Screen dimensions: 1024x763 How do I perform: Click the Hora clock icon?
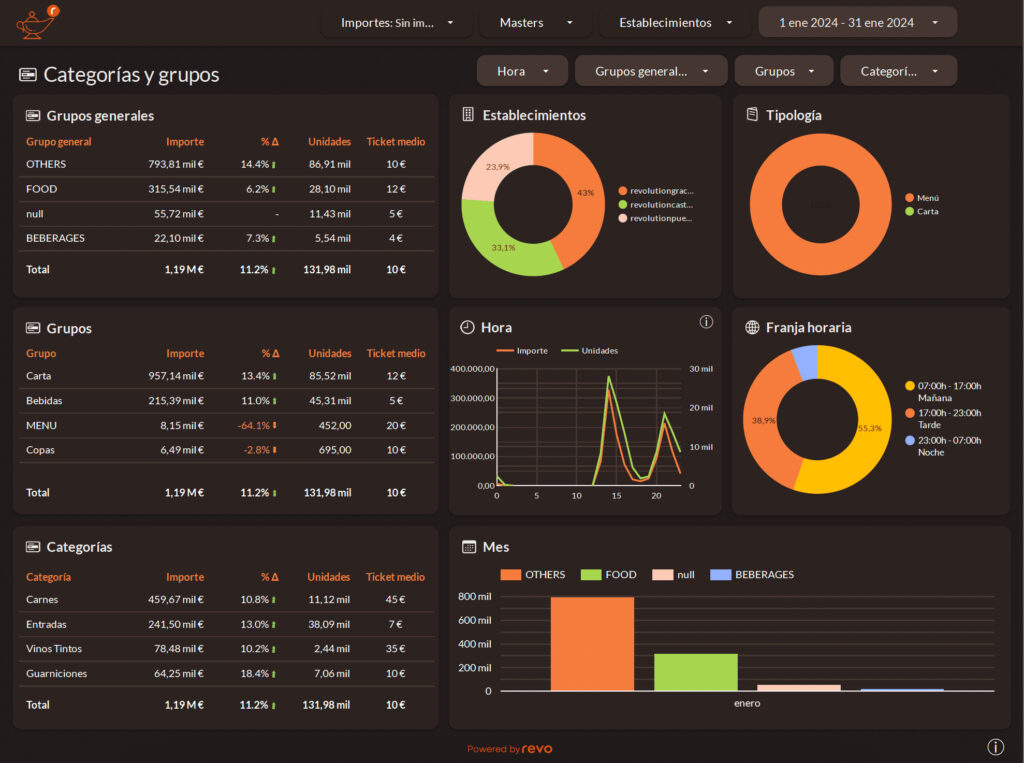[467, 327]
